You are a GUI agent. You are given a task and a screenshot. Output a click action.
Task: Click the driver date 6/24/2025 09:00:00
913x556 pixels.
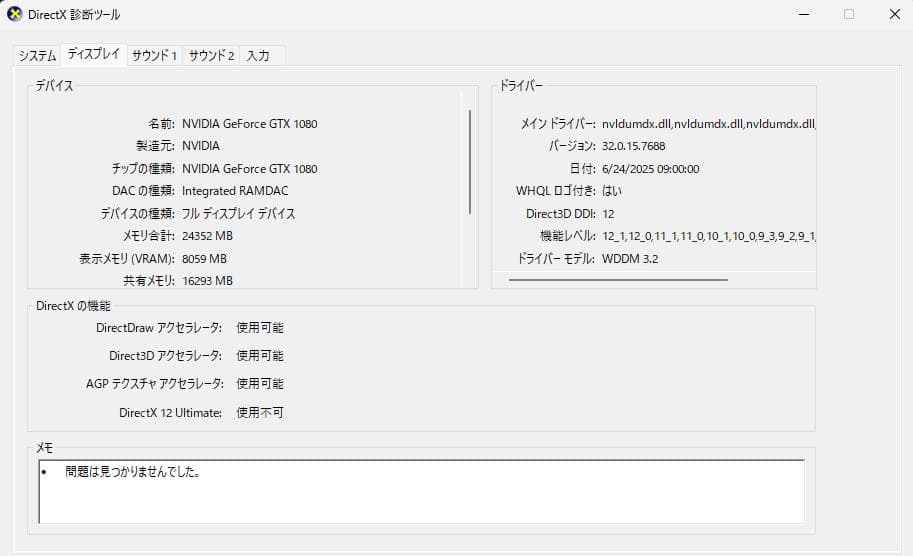click(x=650, y=169)
